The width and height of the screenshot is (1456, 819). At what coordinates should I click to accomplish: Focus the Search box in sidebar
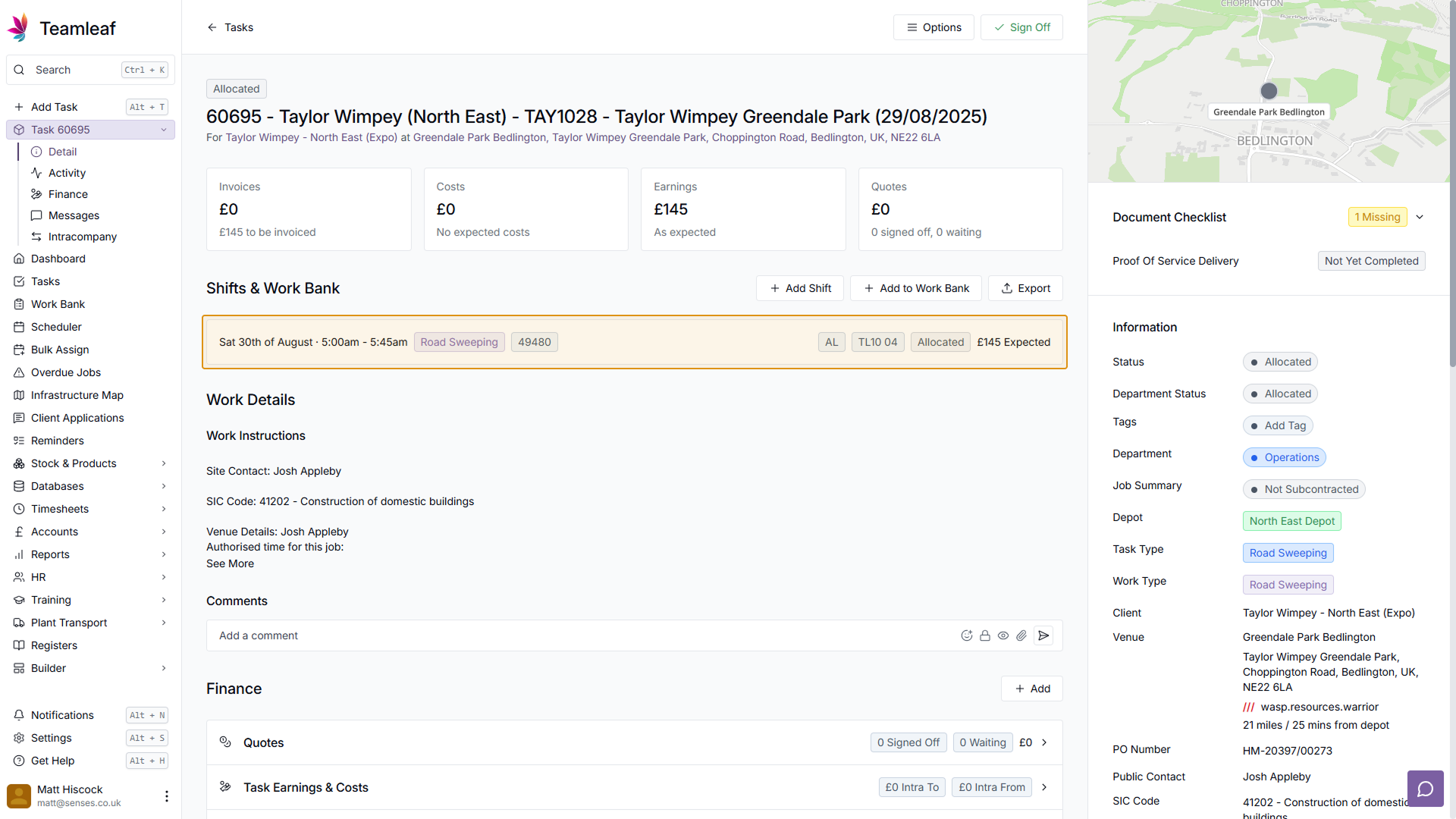coord(90,70)
